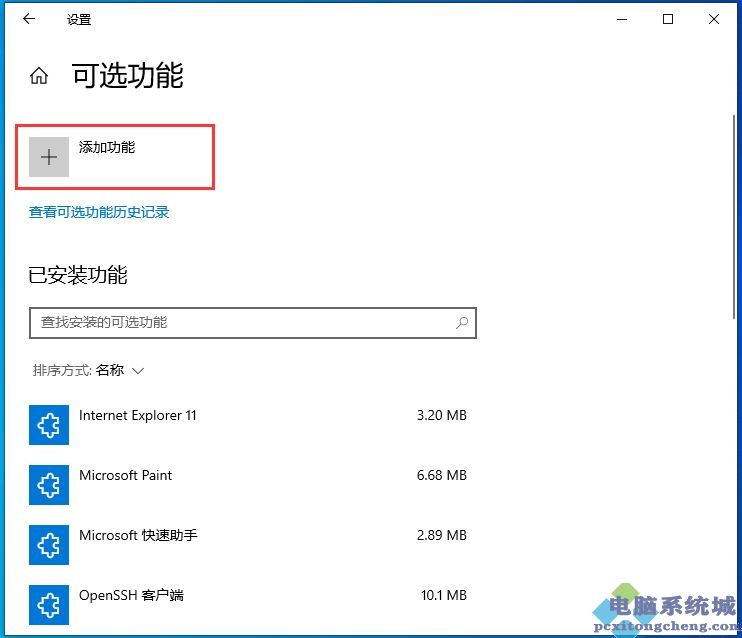The image size is (742, 638).
Task: Click the 2.89 MB size value
Action: pos(442,535)
